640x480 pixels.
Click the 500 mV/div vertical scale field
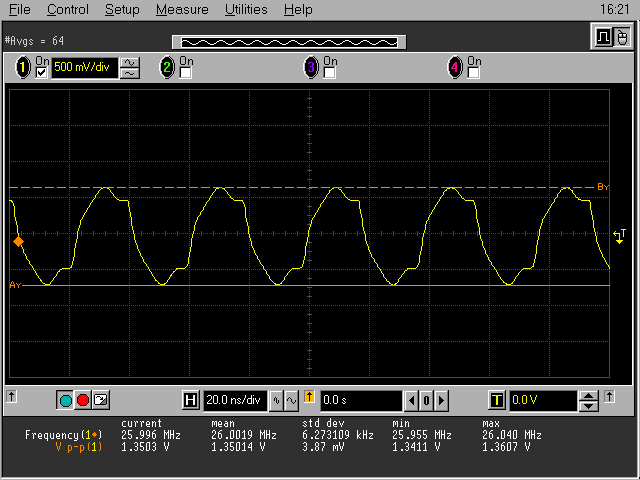pos(84,68)
